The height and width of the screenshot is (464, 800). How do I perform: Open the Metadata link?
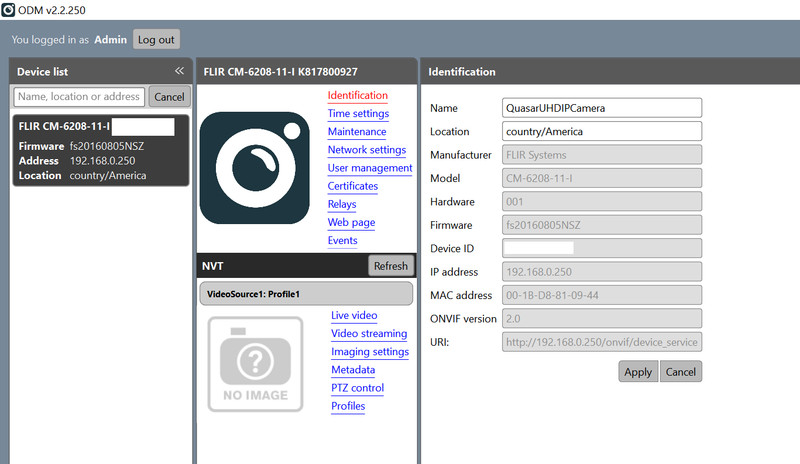point(353,370)
